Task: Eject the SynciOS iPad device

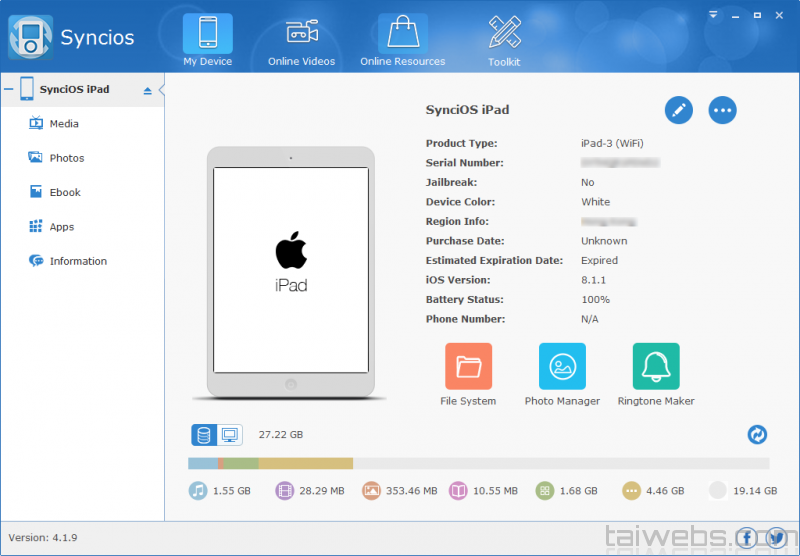Action: [x=148, y=90]
